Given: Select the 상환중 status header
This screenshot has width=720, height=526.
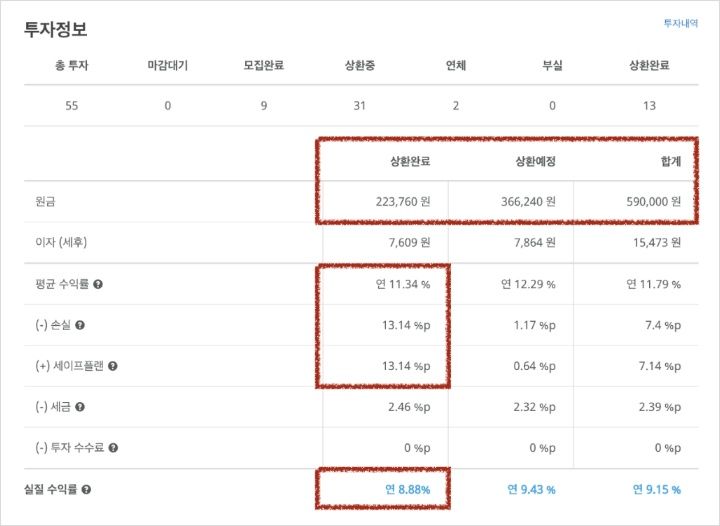Looking at the screenshot, I should pos(360,66).
